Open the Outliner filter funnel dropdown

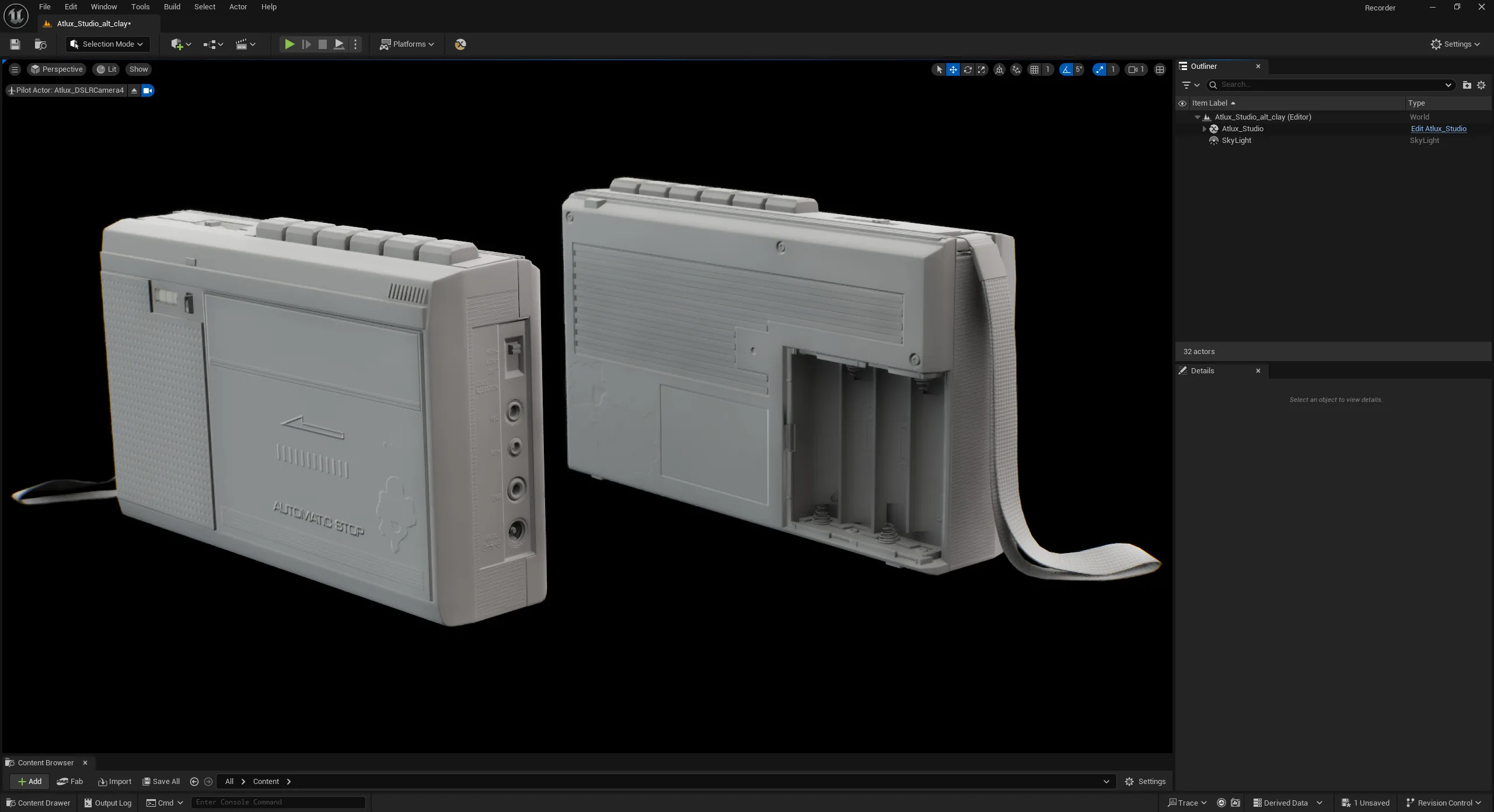point(1190,85)
